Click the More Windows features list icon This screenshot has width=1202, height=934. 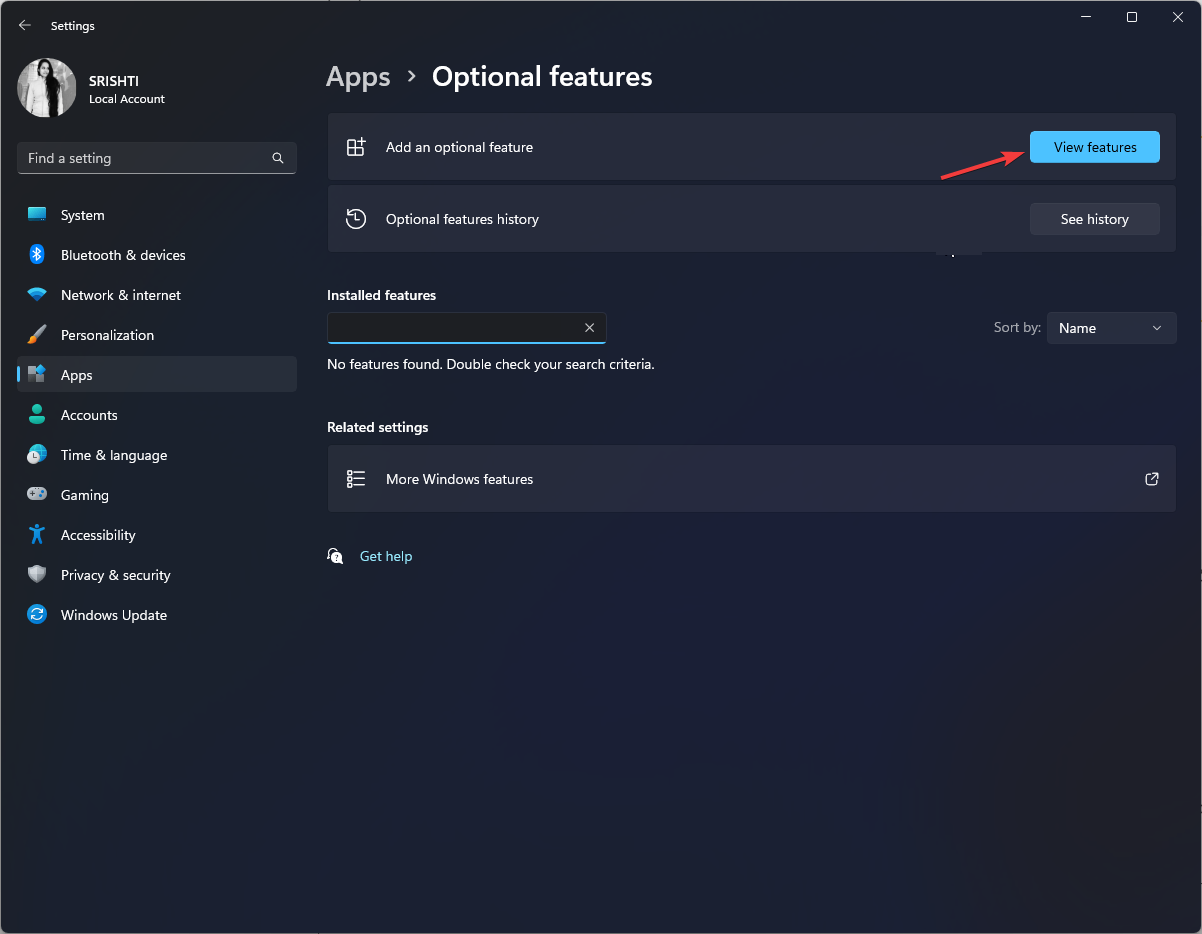click(x=356, y=479)
